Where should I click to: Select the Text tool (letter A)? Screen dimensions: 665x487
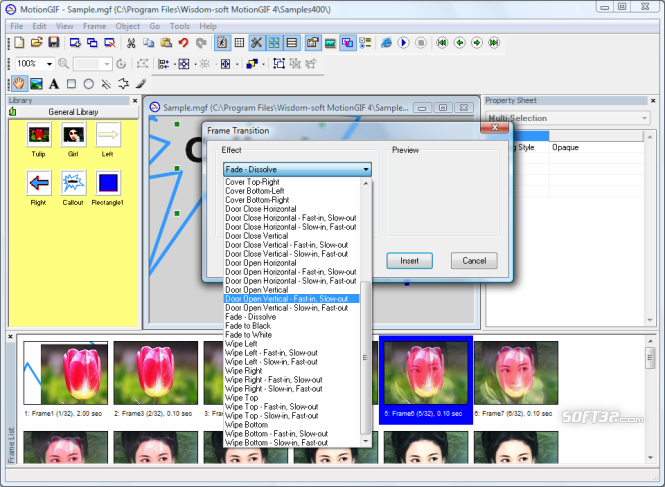coord(54,84)
